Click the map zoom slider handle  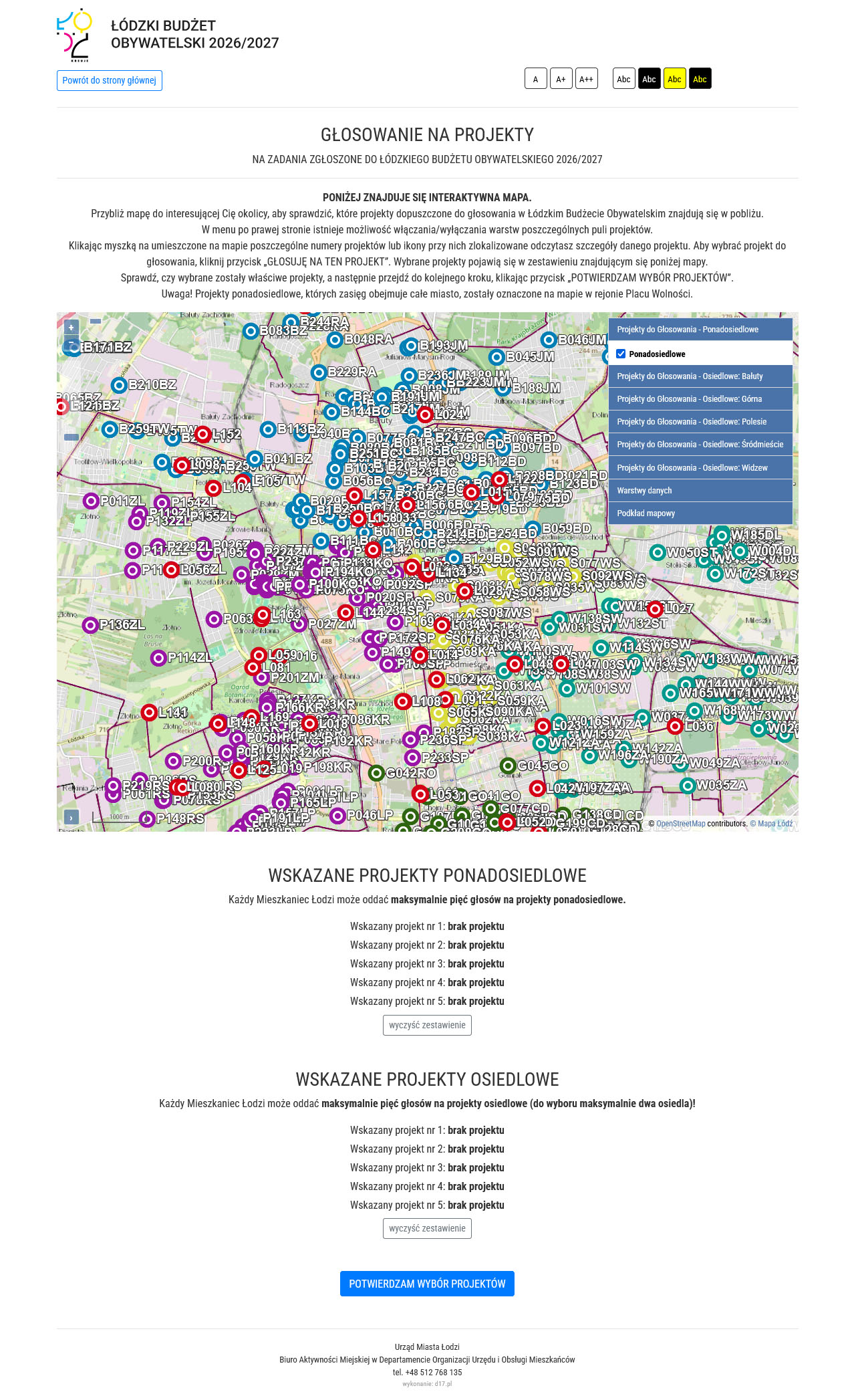(x=72, y=437)
